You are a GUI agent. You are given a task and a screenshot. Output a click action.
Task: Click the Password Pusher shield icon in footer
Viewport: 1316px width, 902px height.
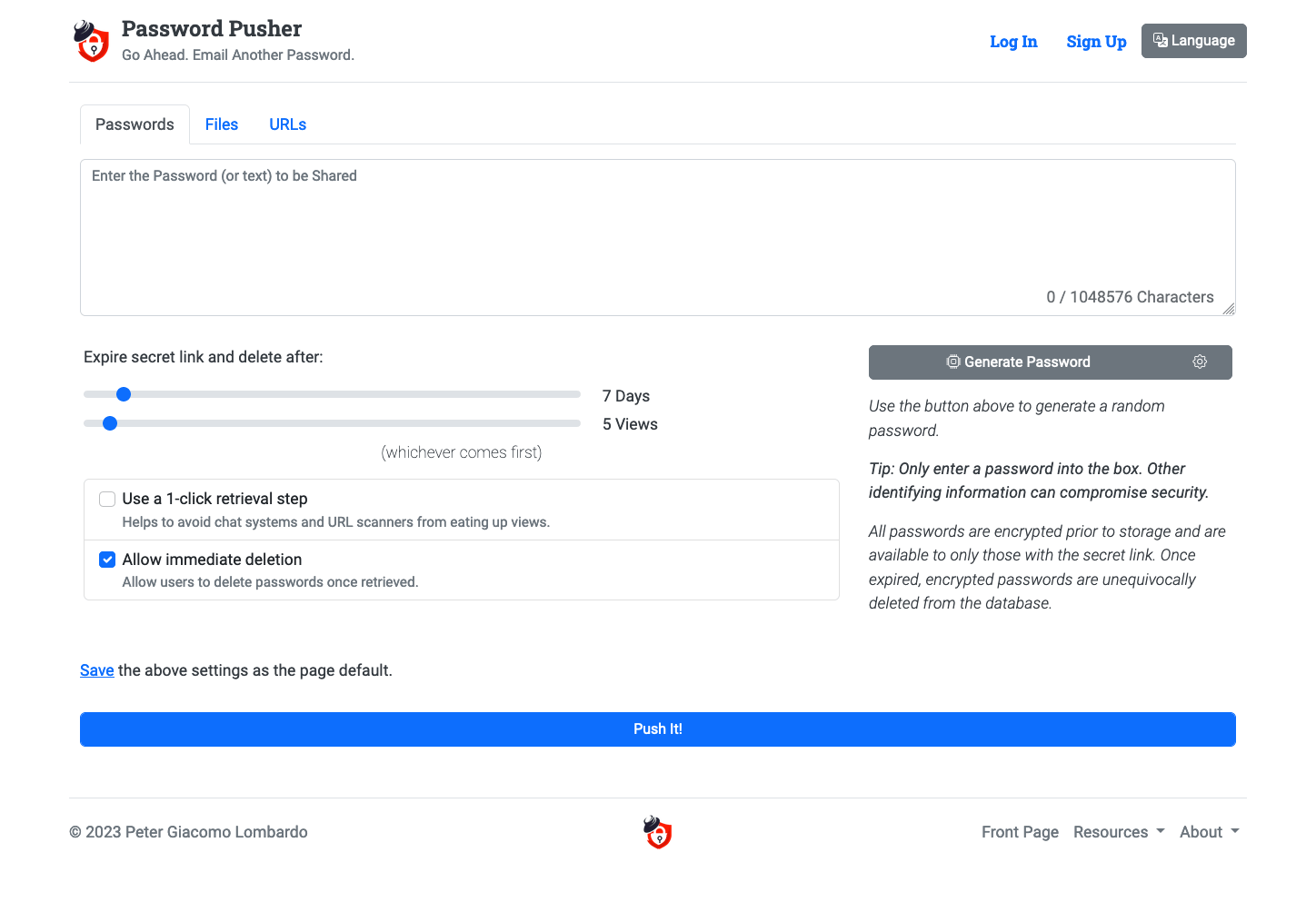pos(657,832)
